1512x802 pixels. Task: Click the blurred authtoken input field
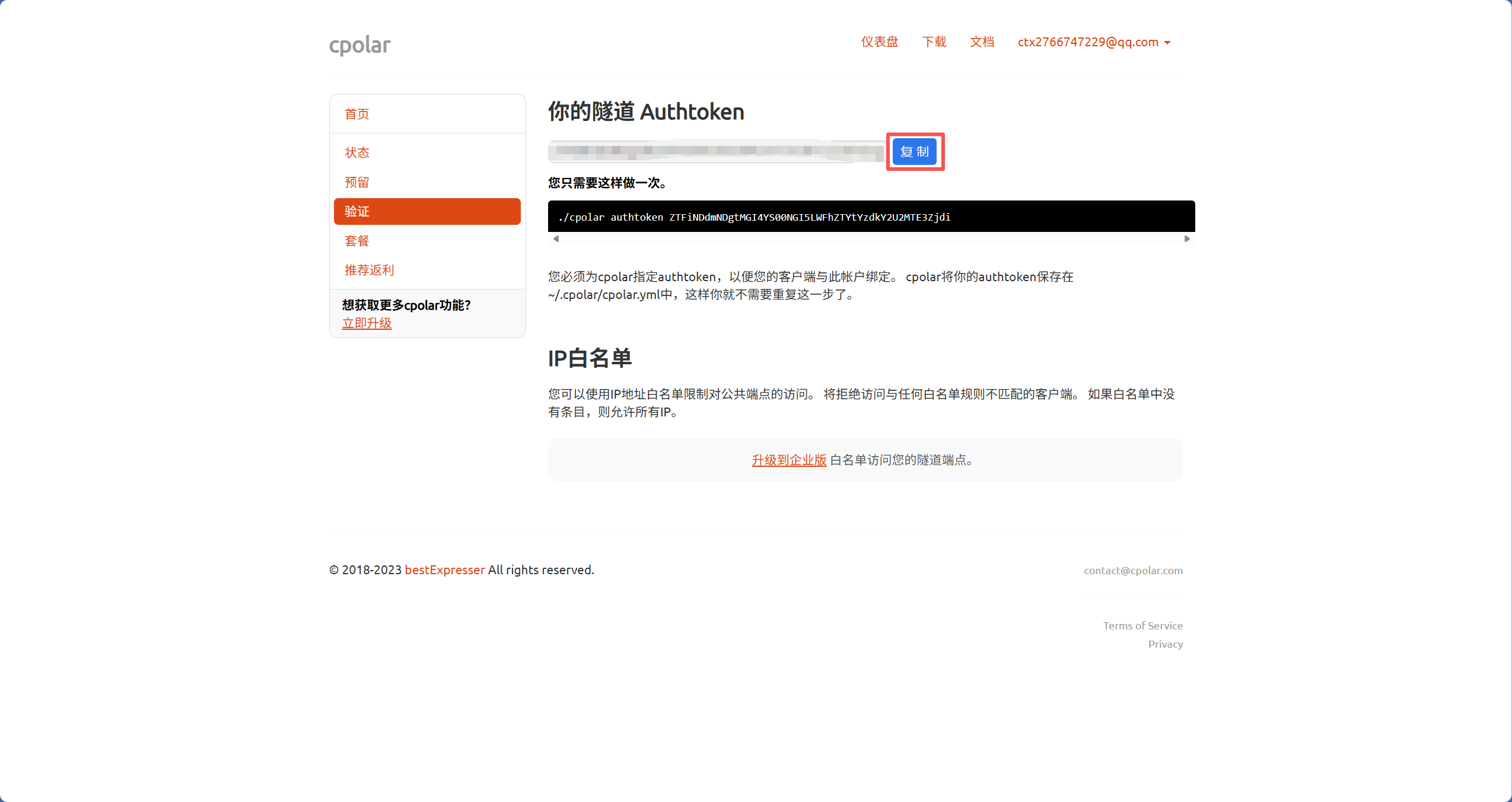pyautogui.click(x=715, y=152)
